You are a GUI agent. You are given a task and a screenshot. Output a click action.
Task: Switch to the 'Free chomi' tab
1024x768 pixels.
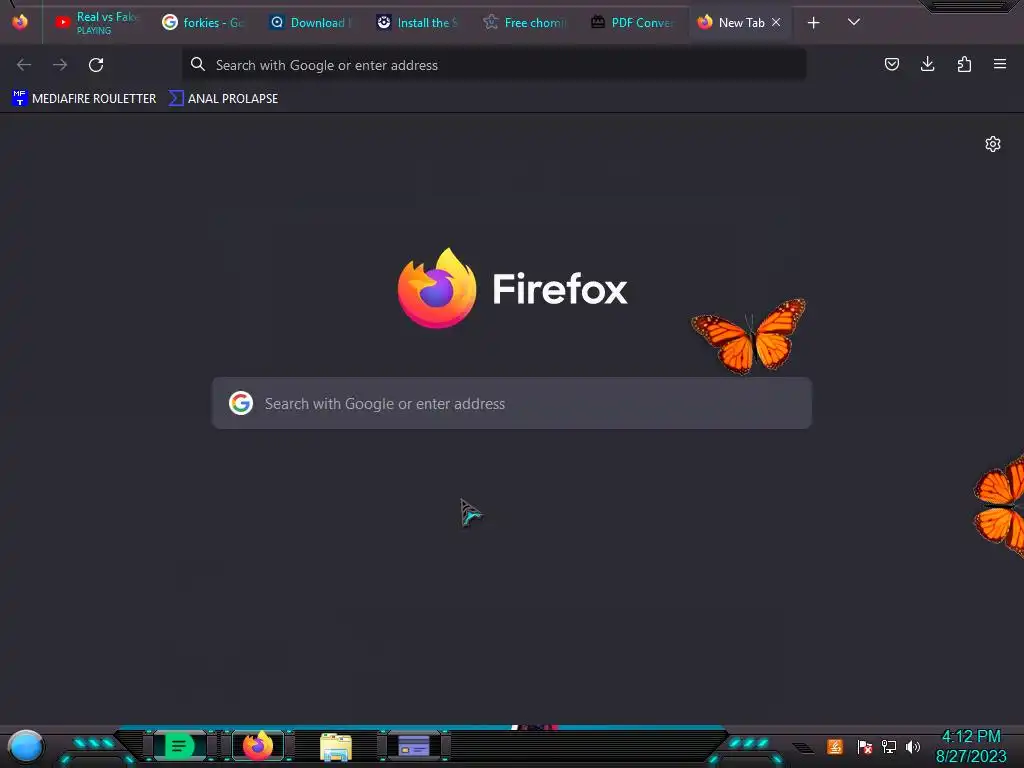pos(524,22)
